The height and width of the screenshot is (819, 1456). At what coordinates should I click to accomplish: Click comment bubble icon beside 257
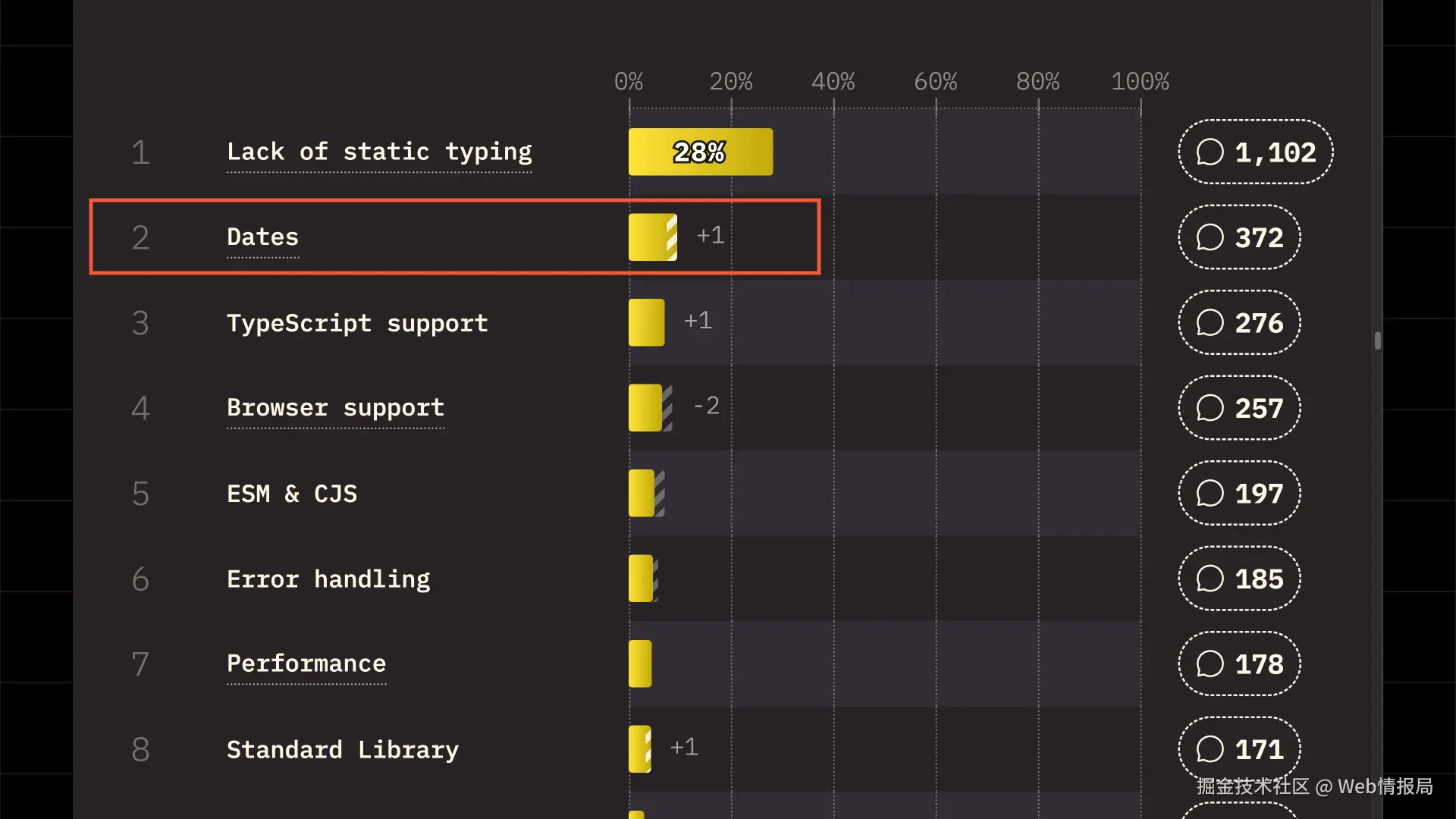pyautogui.click(x=1210, y=408)
